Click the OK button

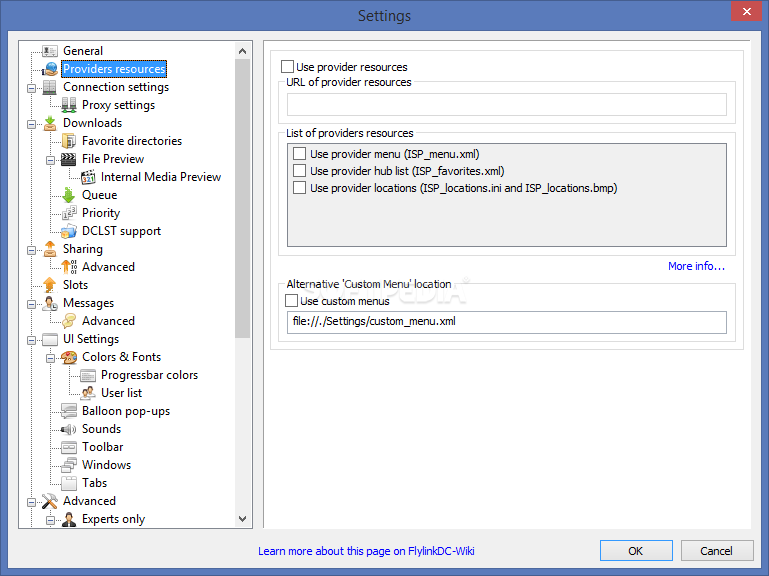point(636,550)
